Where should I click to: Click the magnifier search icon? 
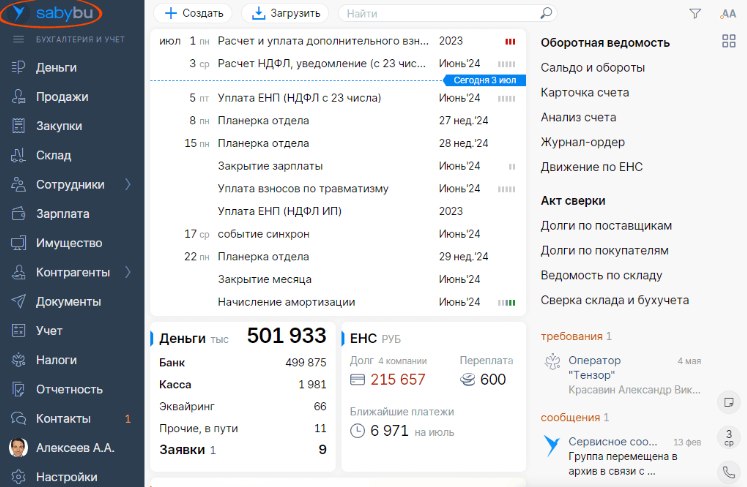[x=546, y=13]
